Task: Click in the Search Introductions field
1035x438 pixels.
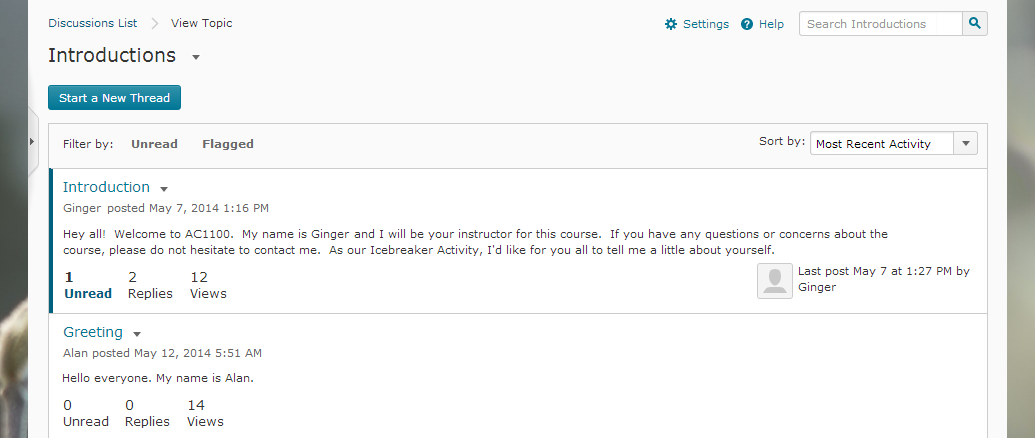Action: click(881, 24)
